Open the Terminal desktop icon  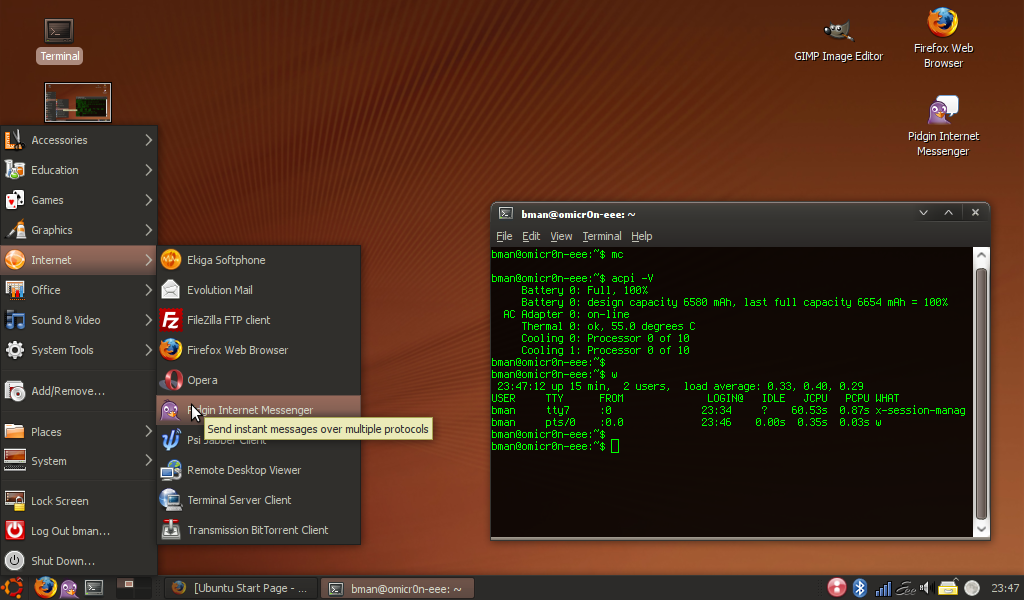pos(59,40)
